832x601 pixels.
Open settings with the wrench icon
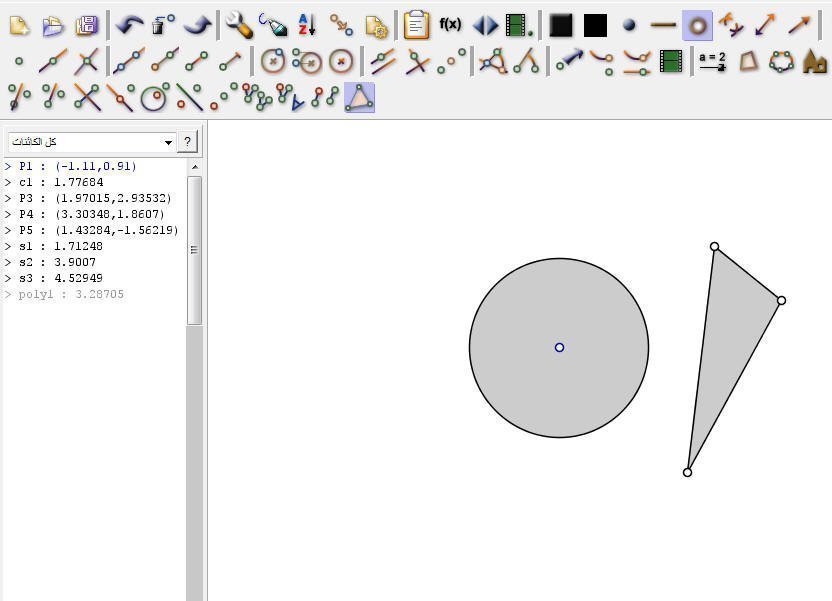(239, 25)
